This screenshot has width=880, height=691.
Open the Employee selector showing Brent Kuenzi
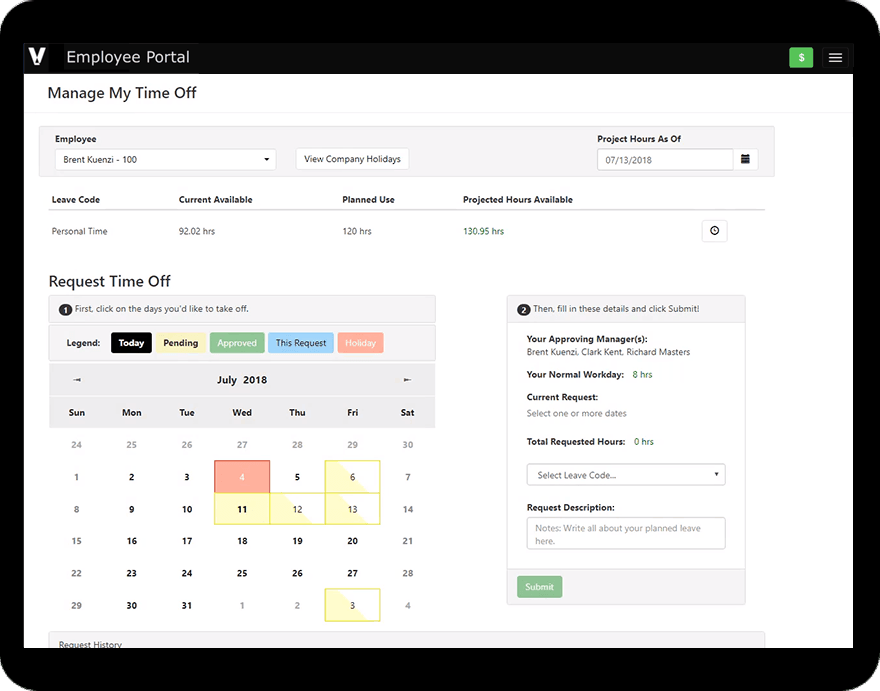165,158
